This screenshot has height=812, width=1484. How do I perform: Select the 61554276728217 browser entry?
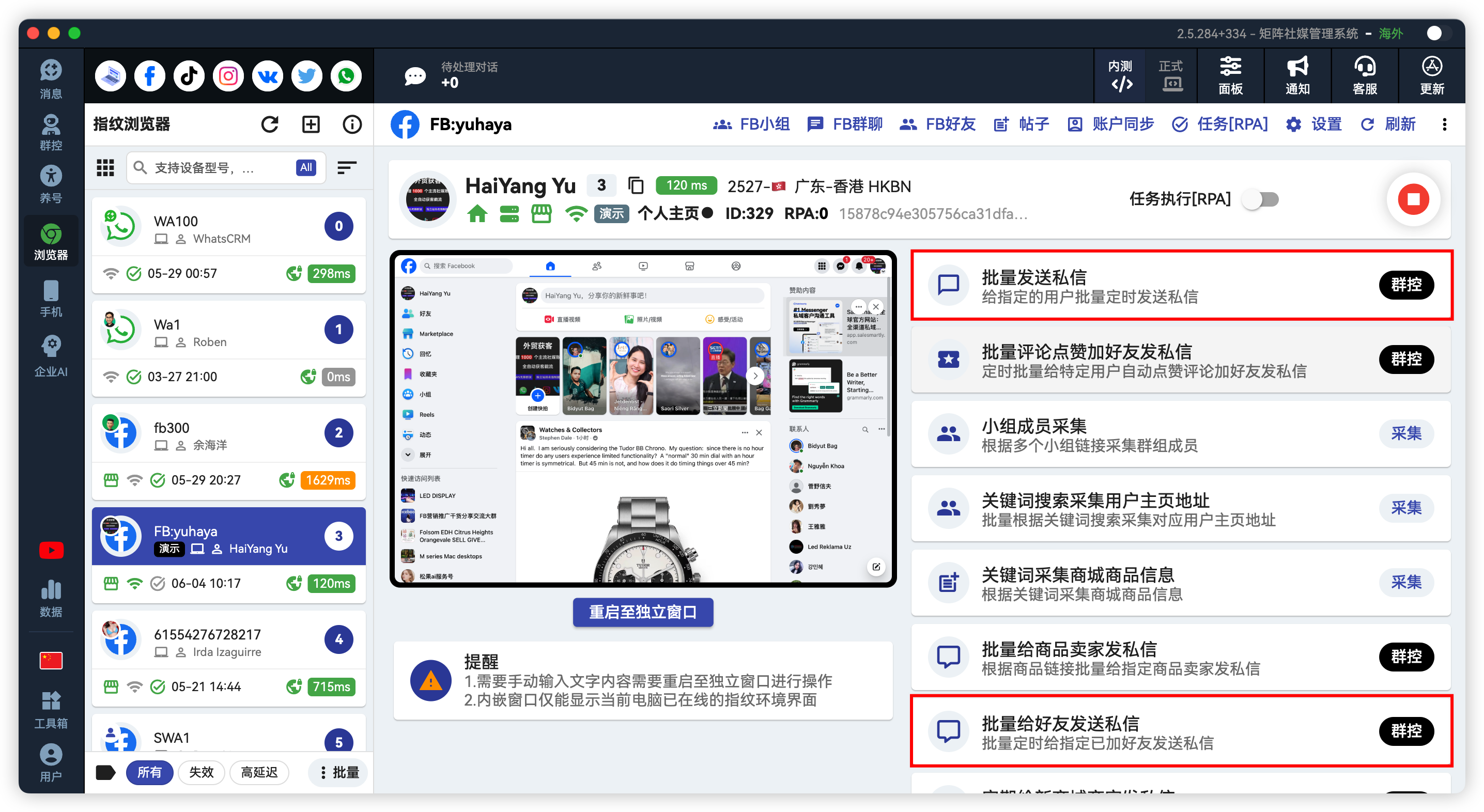click(x=229, y=659)
